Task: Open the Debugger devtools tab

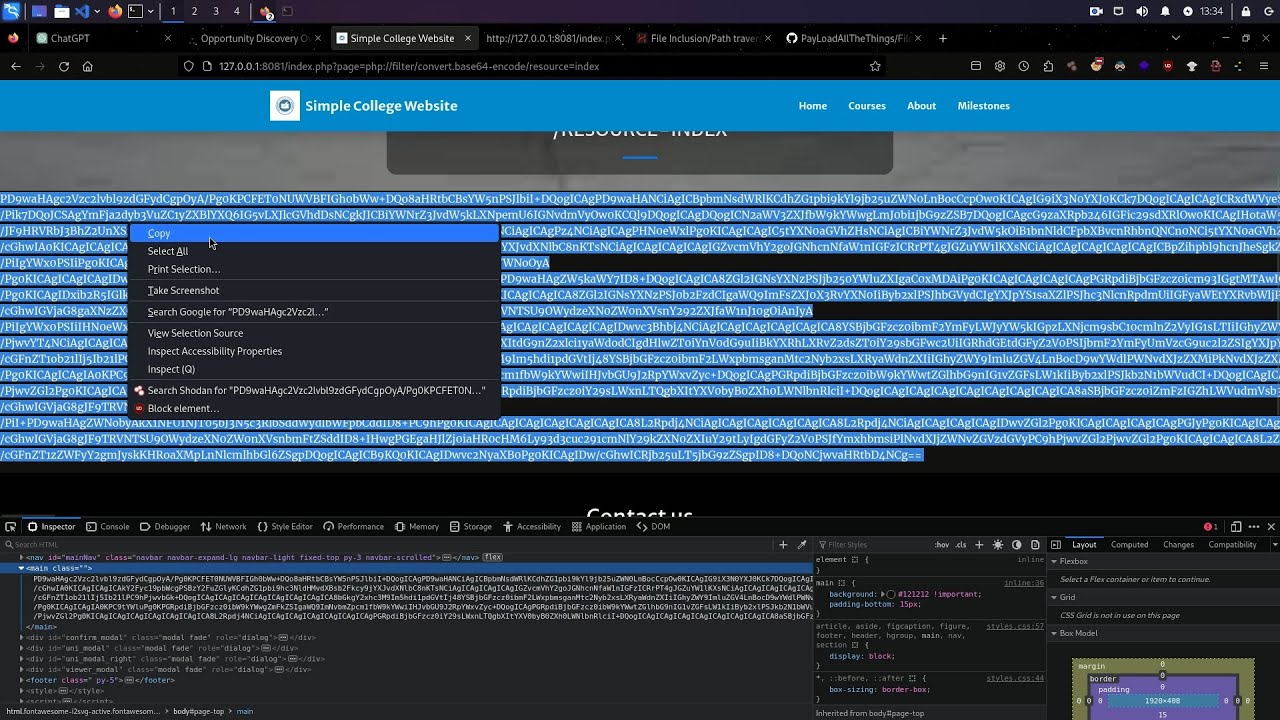Action: click(x=165, y=526)
